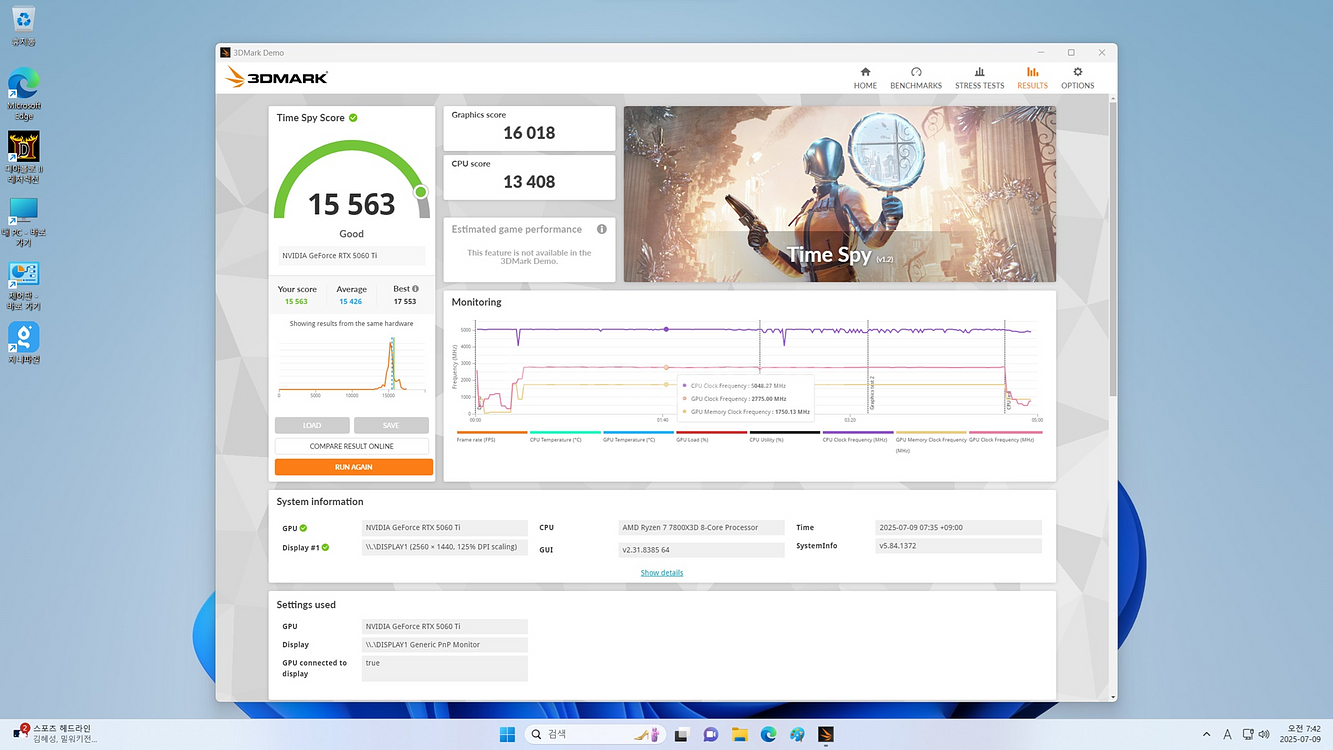
Task: Click the SAVE button
Action: [391, 425]
